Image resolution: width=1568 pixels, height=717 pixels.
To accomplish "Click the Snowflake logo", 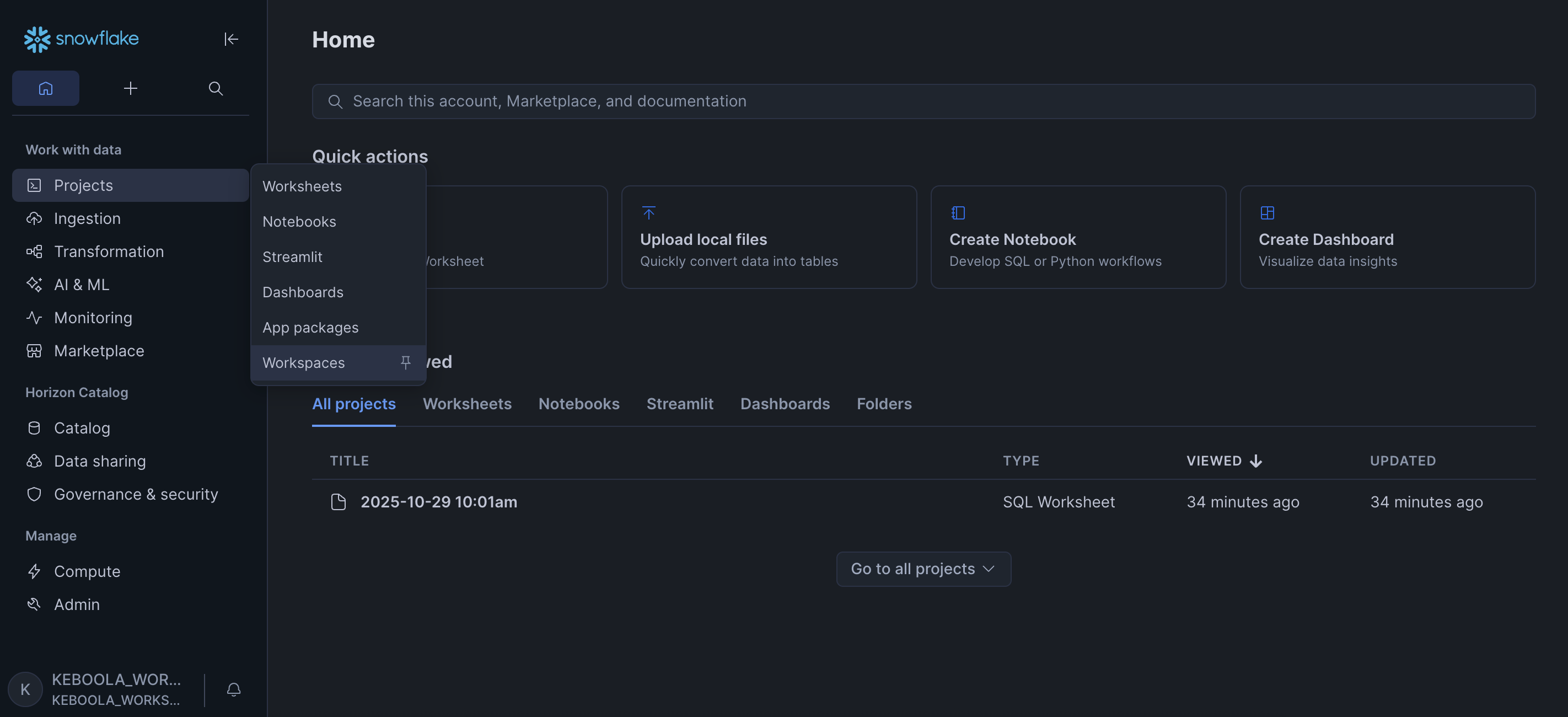I will [82, 39].
